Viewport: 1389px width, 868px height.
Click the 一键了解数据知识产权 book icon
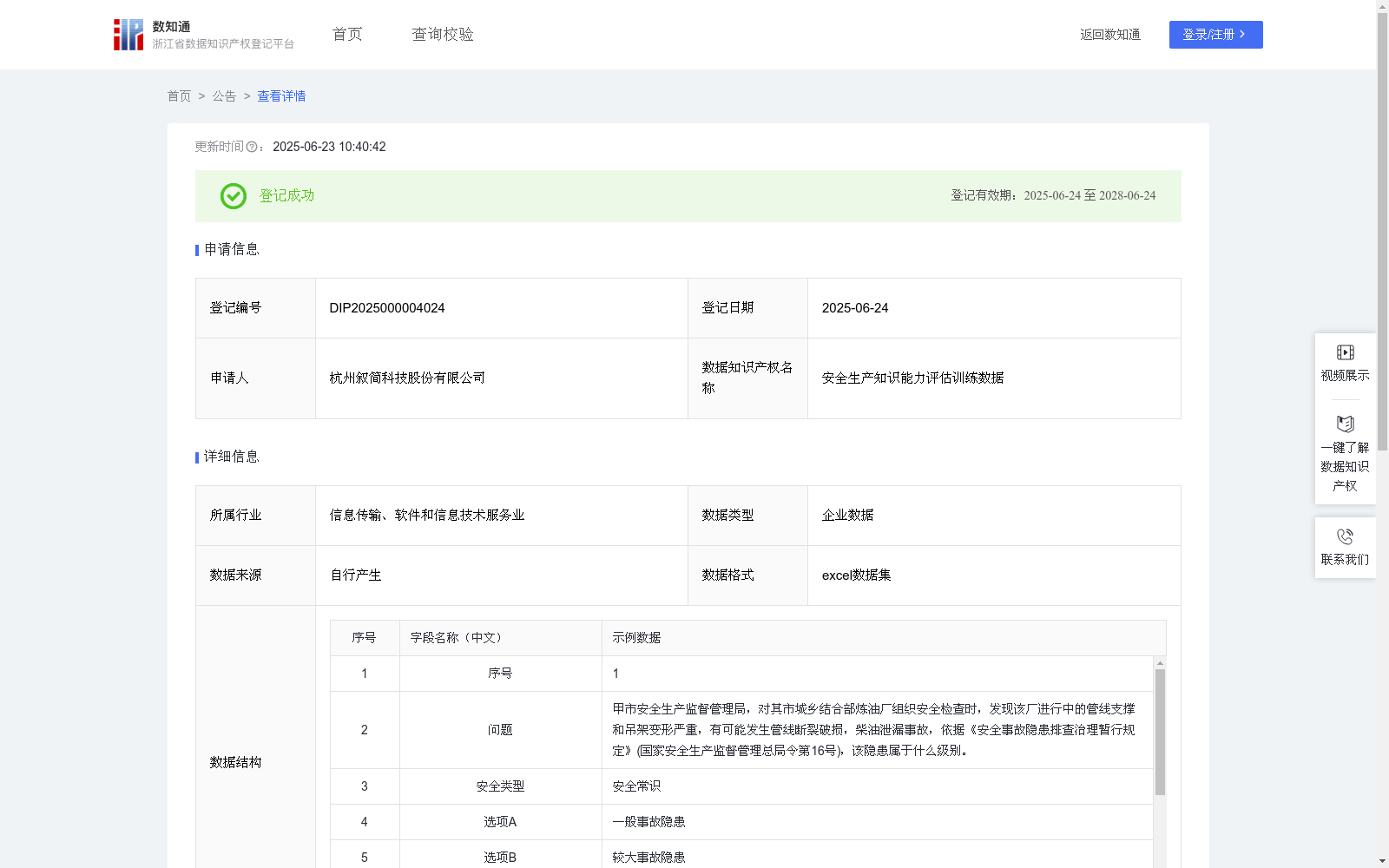click(x=1345, y=424)
